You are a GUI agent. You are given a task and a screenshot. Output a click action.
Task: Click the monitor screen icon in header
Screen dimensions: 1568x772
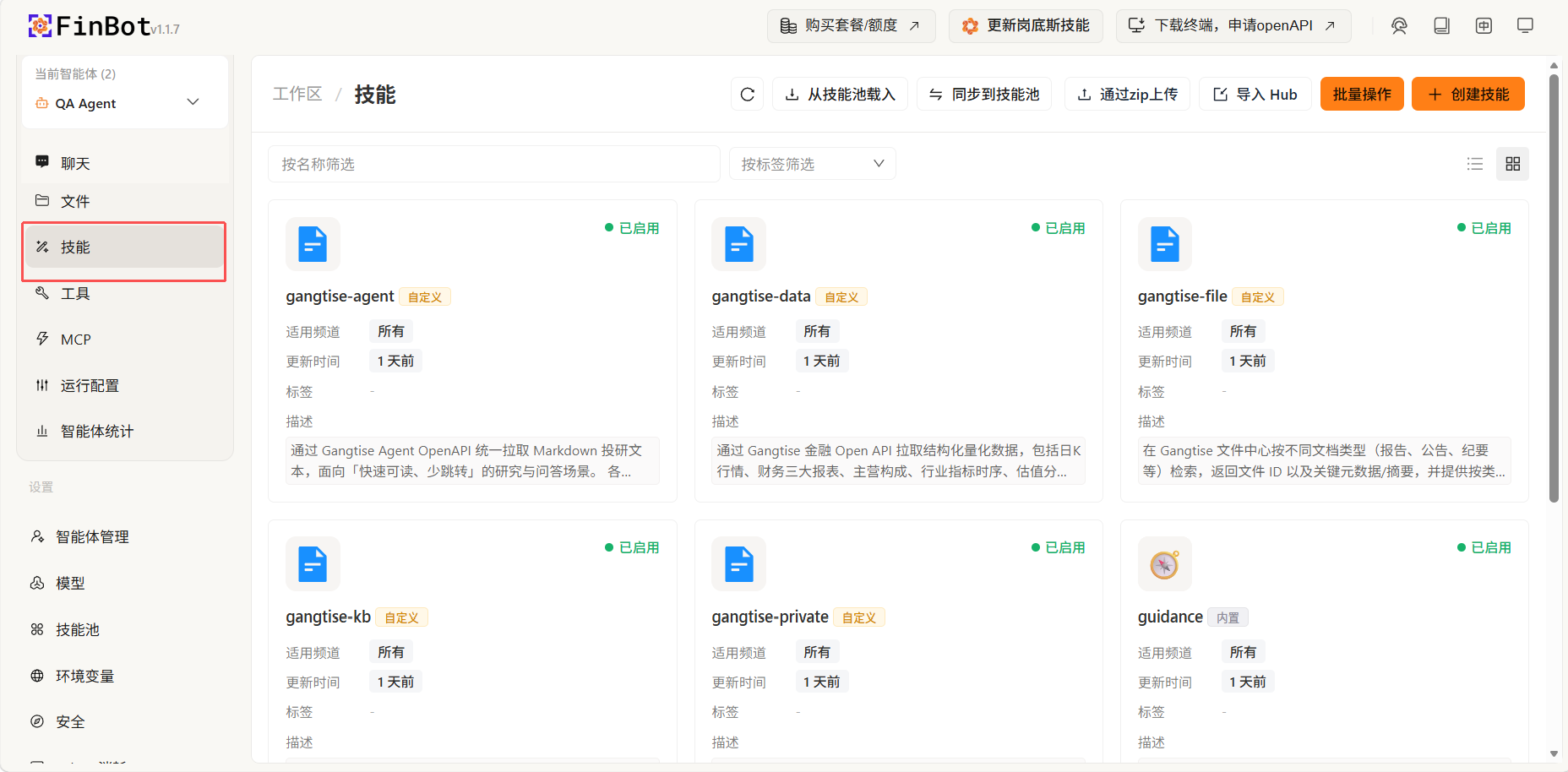[1525, 25]
